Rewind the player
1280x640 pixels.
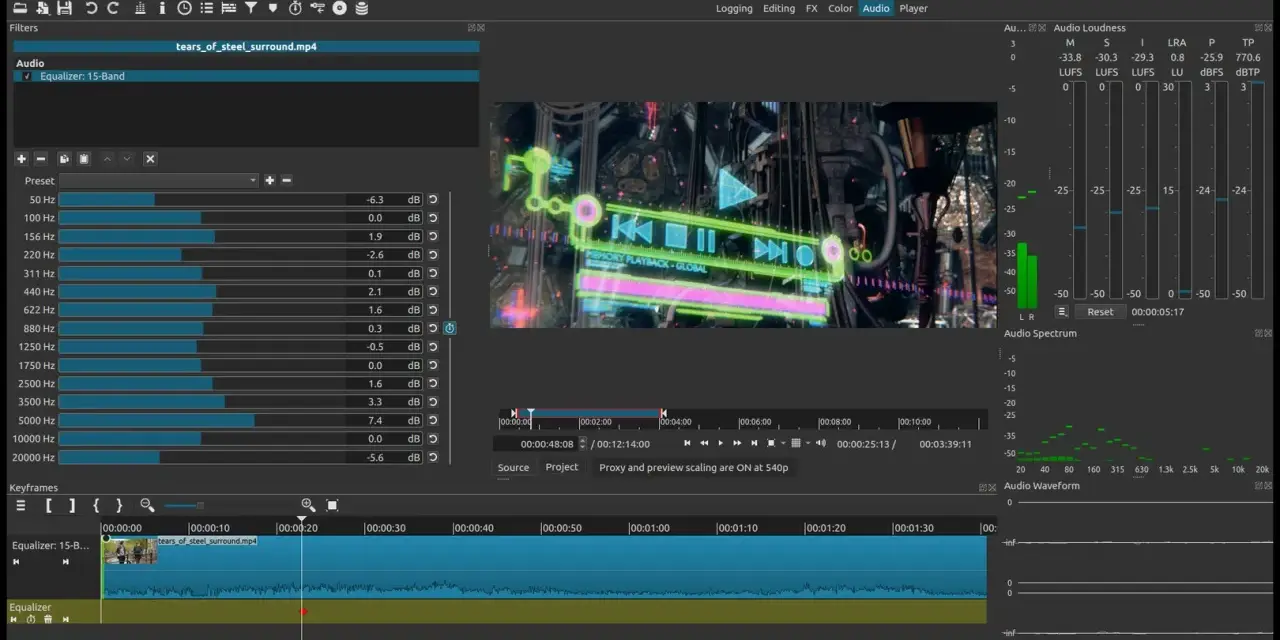pos(704,443)
